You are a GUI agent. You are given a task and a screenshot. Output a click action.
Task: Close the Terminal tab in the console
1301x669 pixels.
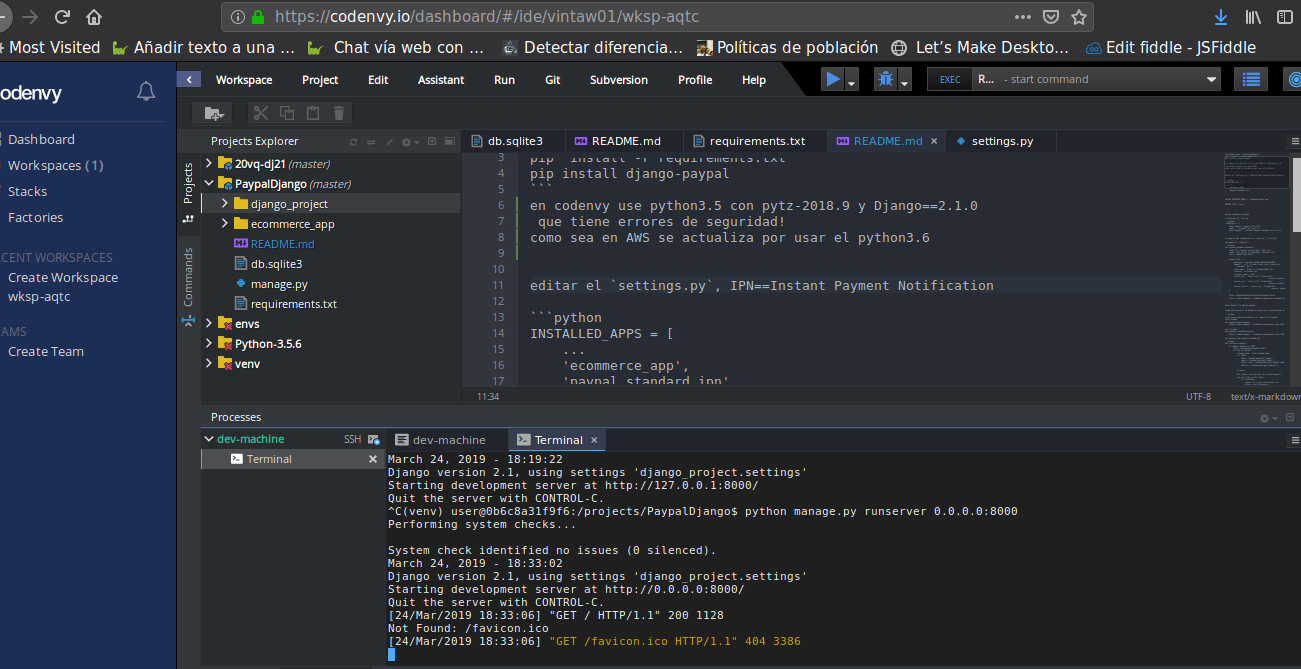pyautogui.click(x=594, y=440)
